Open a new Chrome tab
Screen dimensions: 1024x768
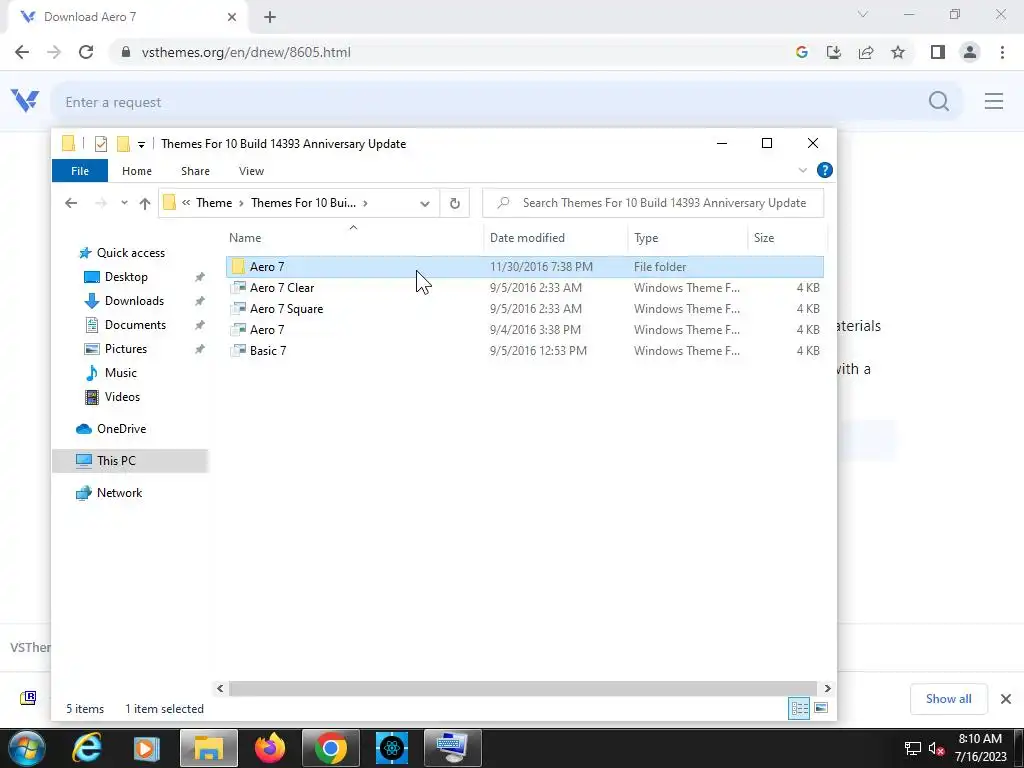tap(270, 18)
